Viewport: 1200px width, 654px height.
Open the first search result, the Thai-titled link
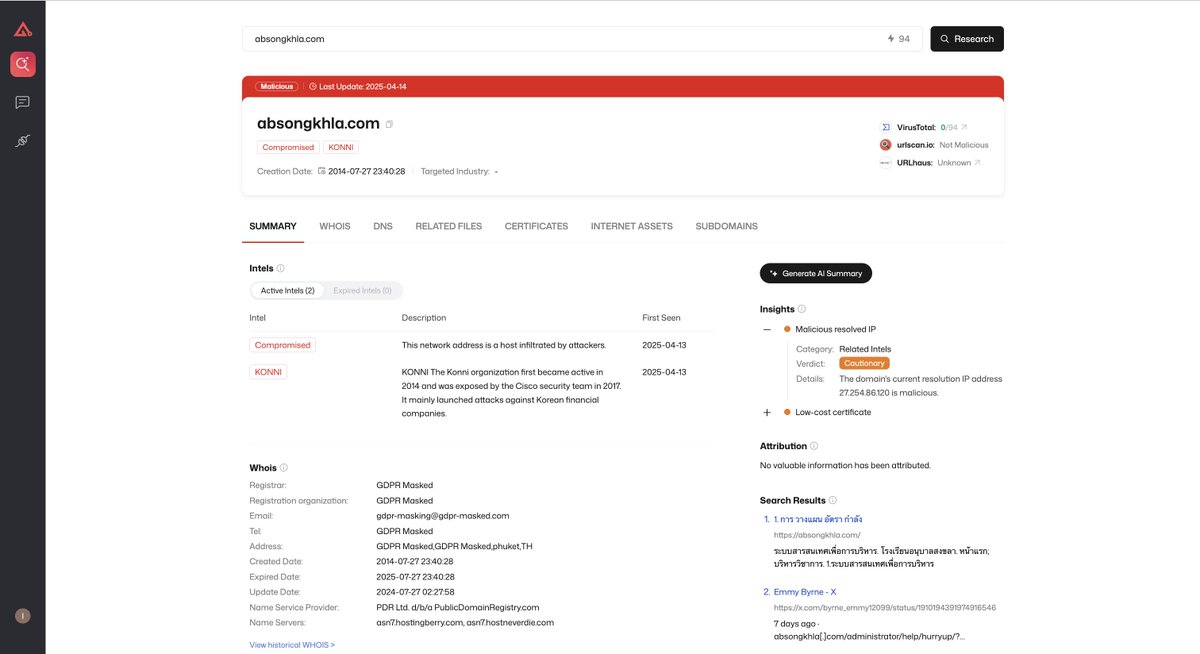[x=818, y=519]
